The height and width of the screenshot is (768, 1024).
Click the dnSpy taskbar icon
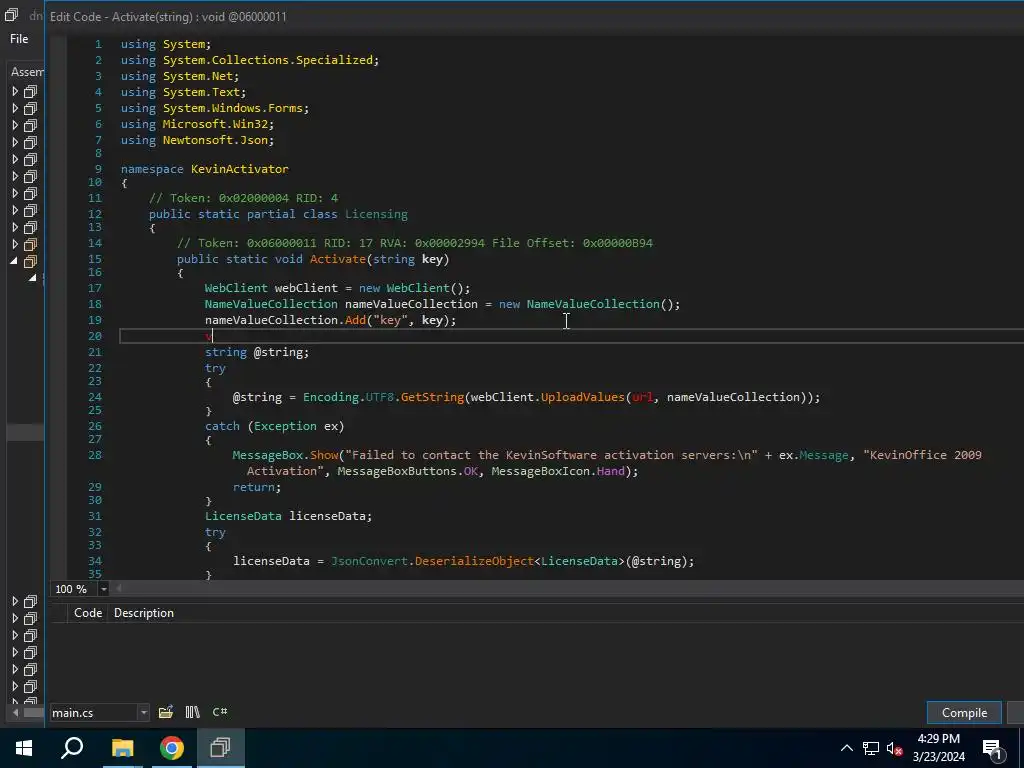point(220,748)
